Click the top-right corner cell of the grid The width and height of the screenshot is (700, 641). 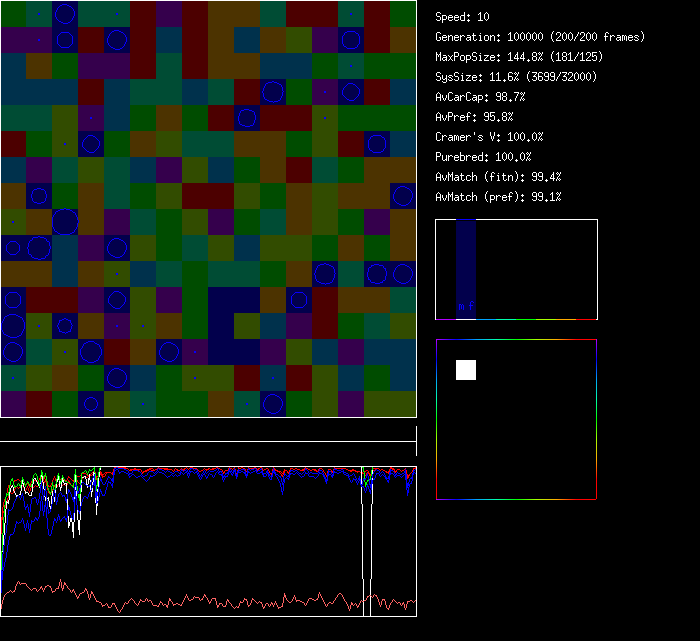click(x=403, y=13)
